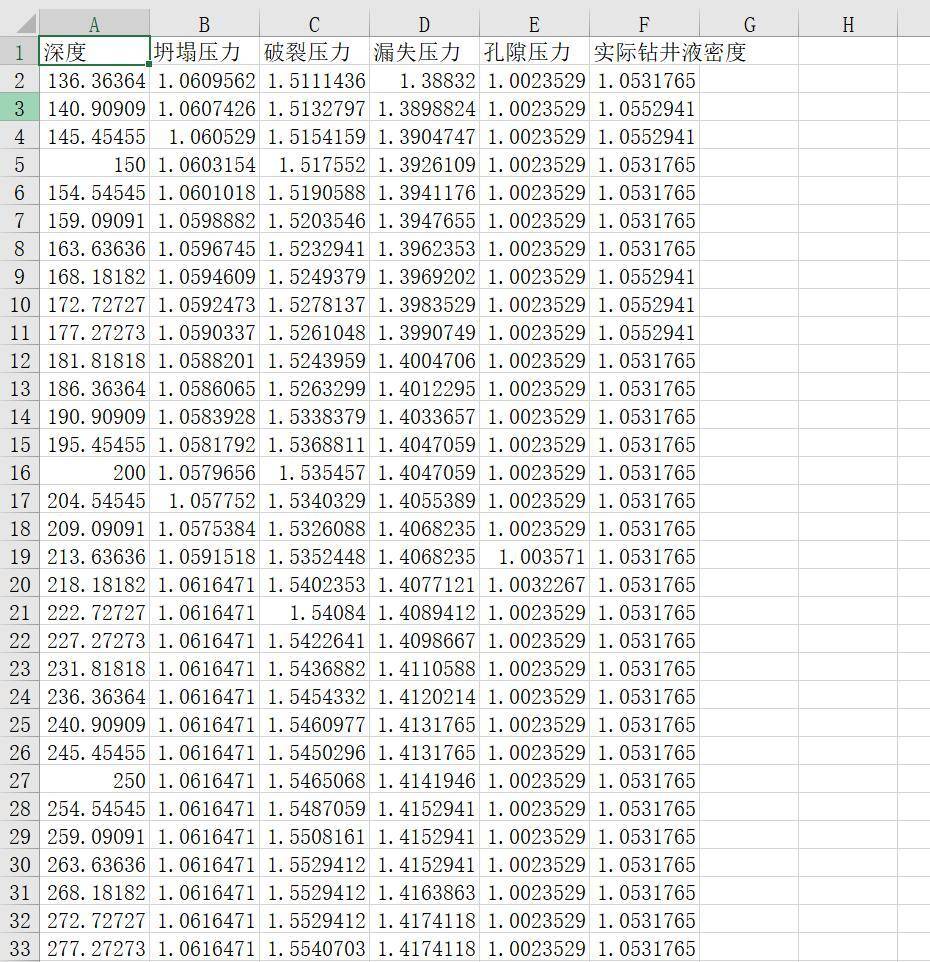
Task: Select column D header
Action: pos(424,23)
